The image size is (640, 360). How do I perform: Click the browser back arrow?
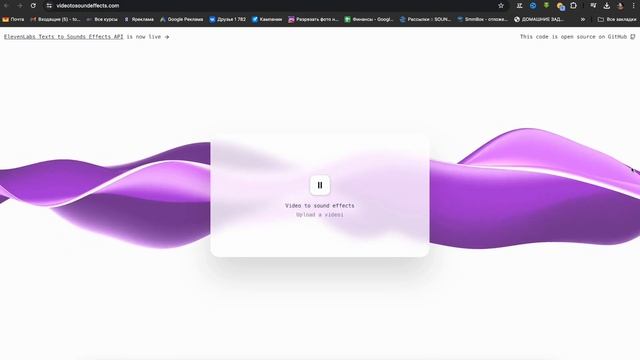pyautogui.click(x=7, y=6)
